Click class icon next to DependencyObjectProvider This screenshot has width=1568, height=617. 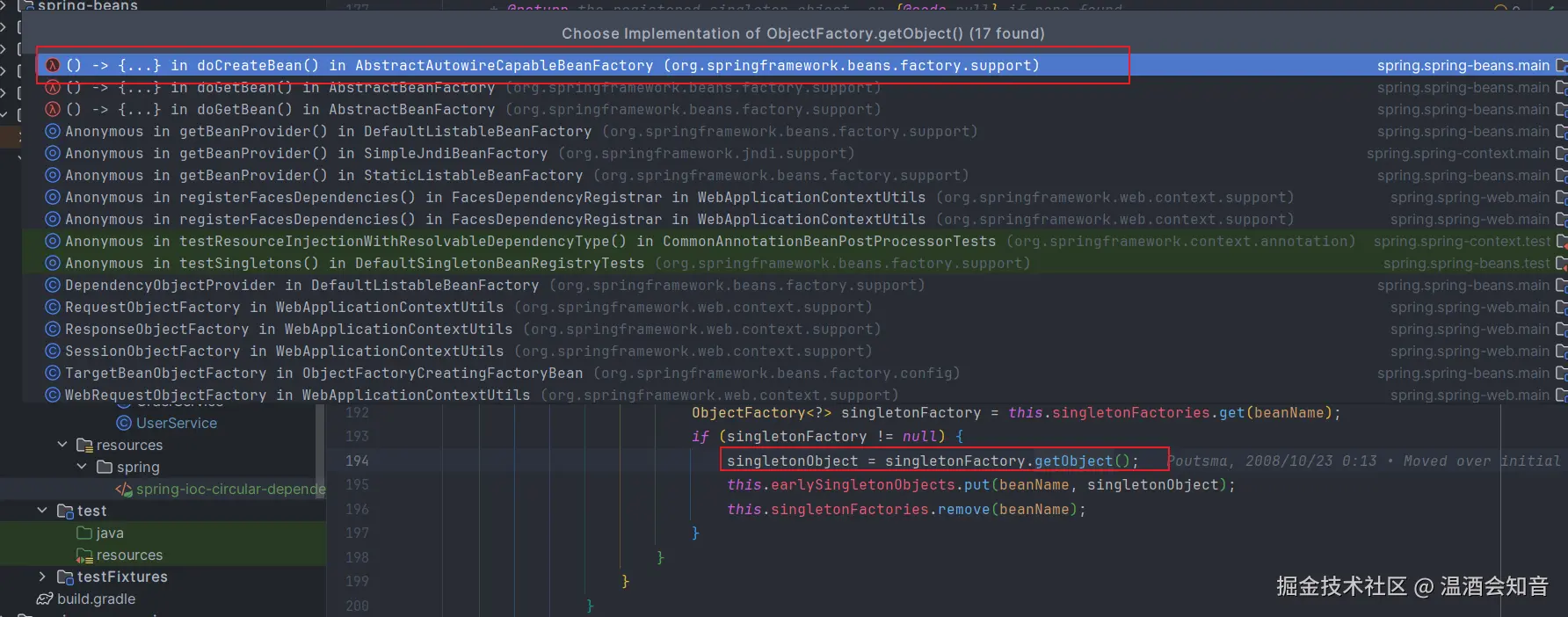tap(53, 285)
